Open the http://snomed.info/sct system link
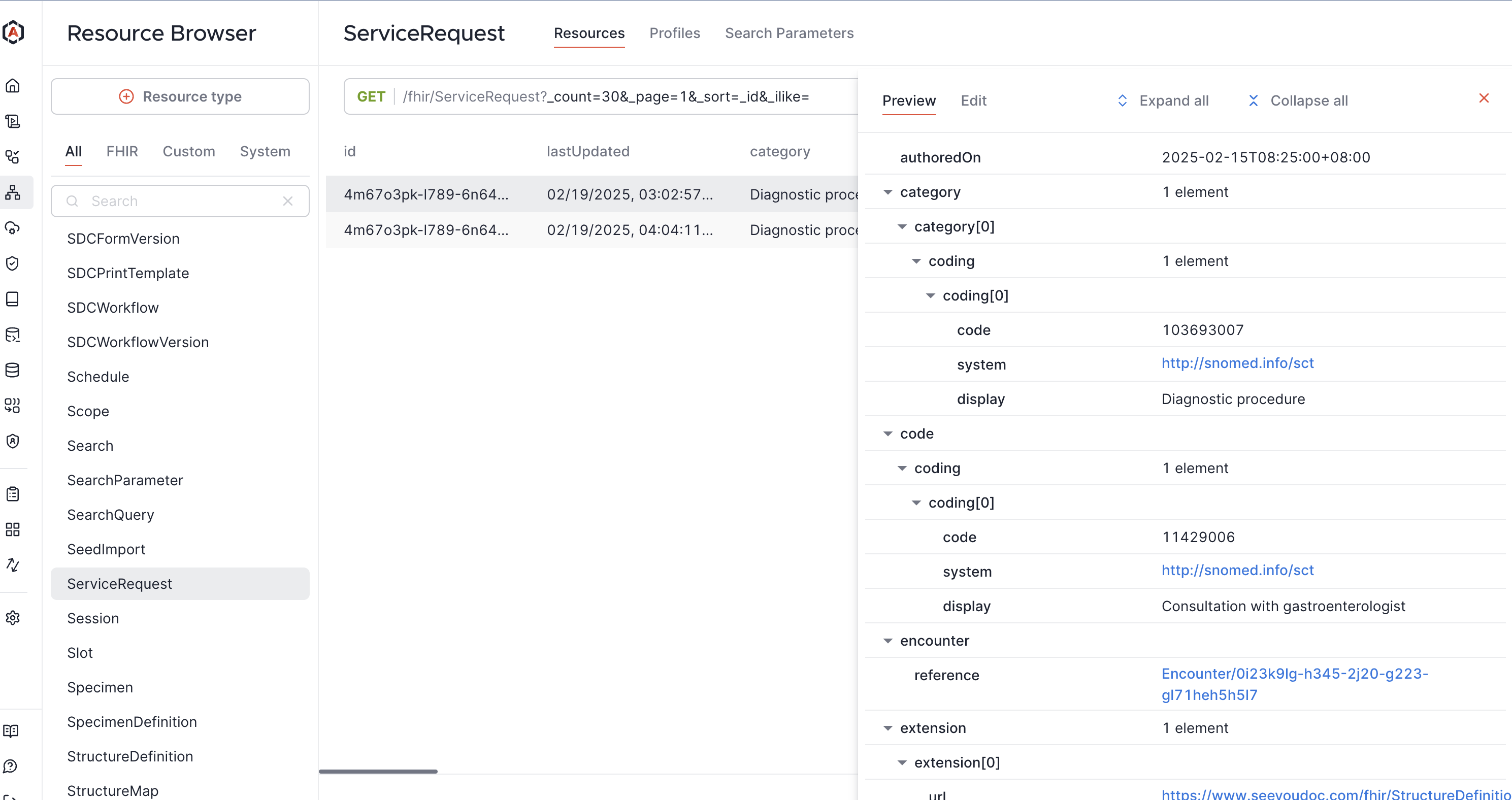Viewport: 1512px width, 800px height. coord(1237,364)
